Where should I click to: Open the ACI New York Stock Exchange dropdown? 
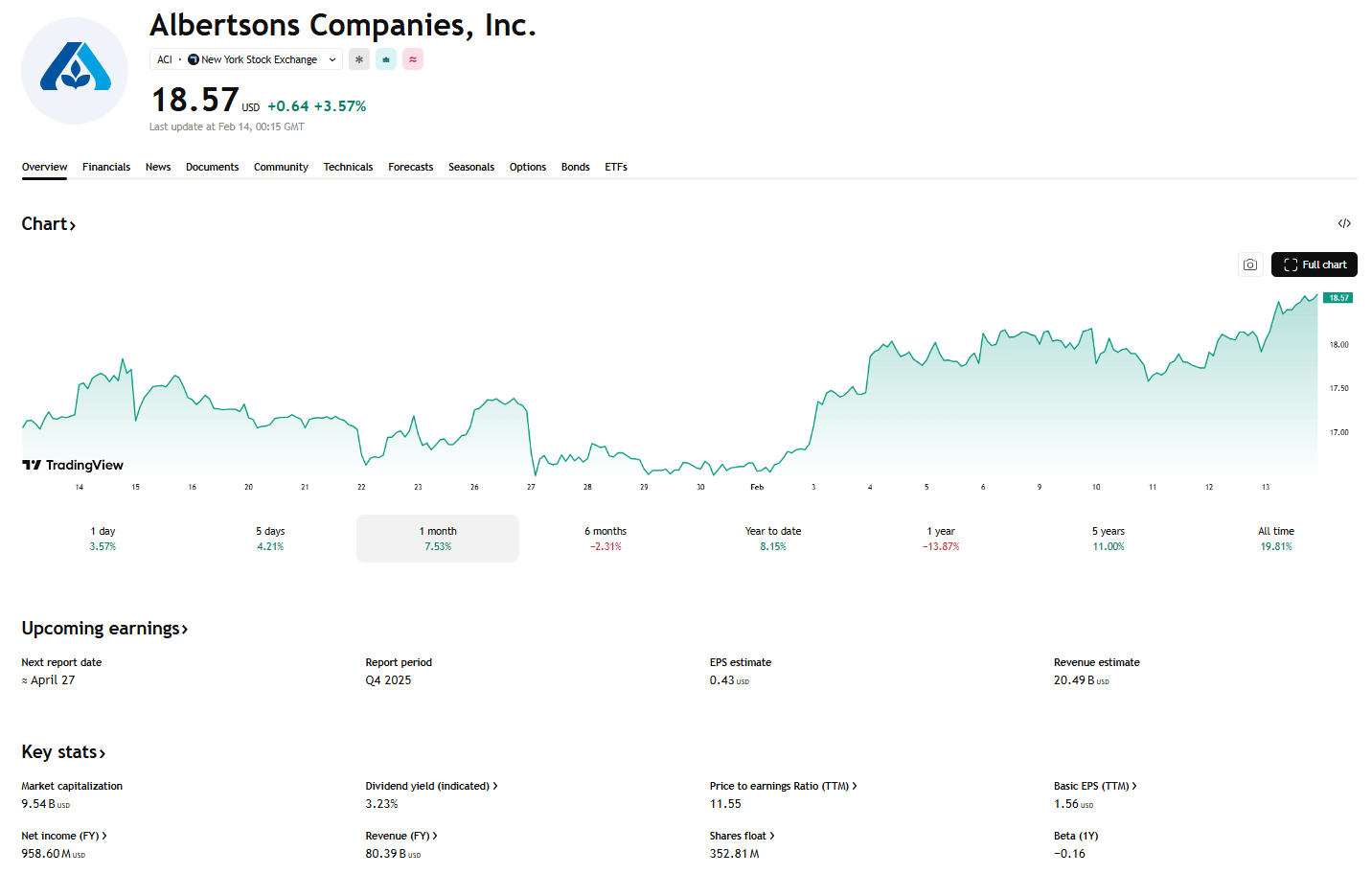pyautogui.click(x=246, y=59)
